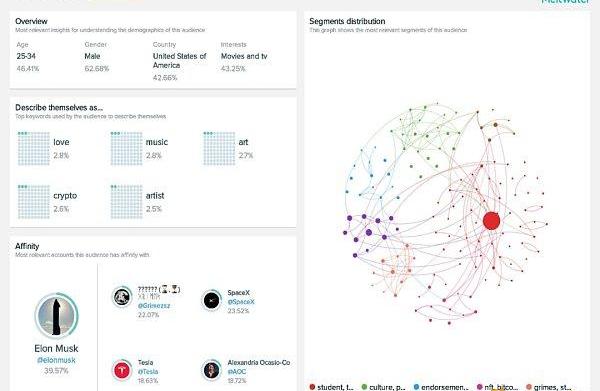This screenshot has height=391, width=600.
Task: Click the crypto keyword dot grid
Action: 34,202
